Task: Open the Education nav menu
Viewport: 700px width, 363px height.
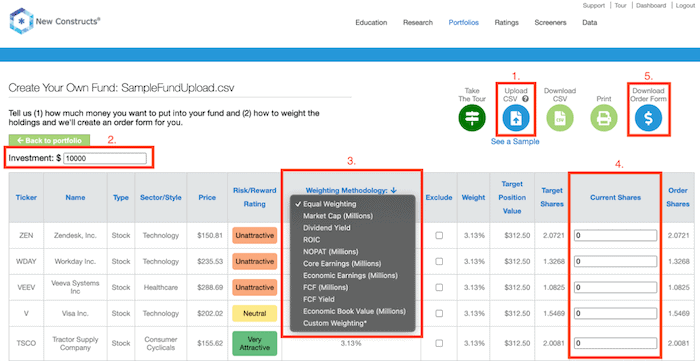Action: [x=371, y=22]
